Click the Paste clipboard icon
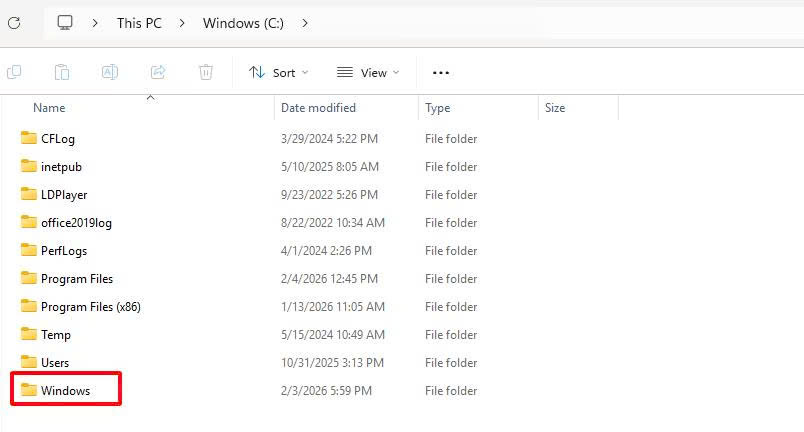Image resolution: width=804 pixels, height=432 pixels. (62, 72)
